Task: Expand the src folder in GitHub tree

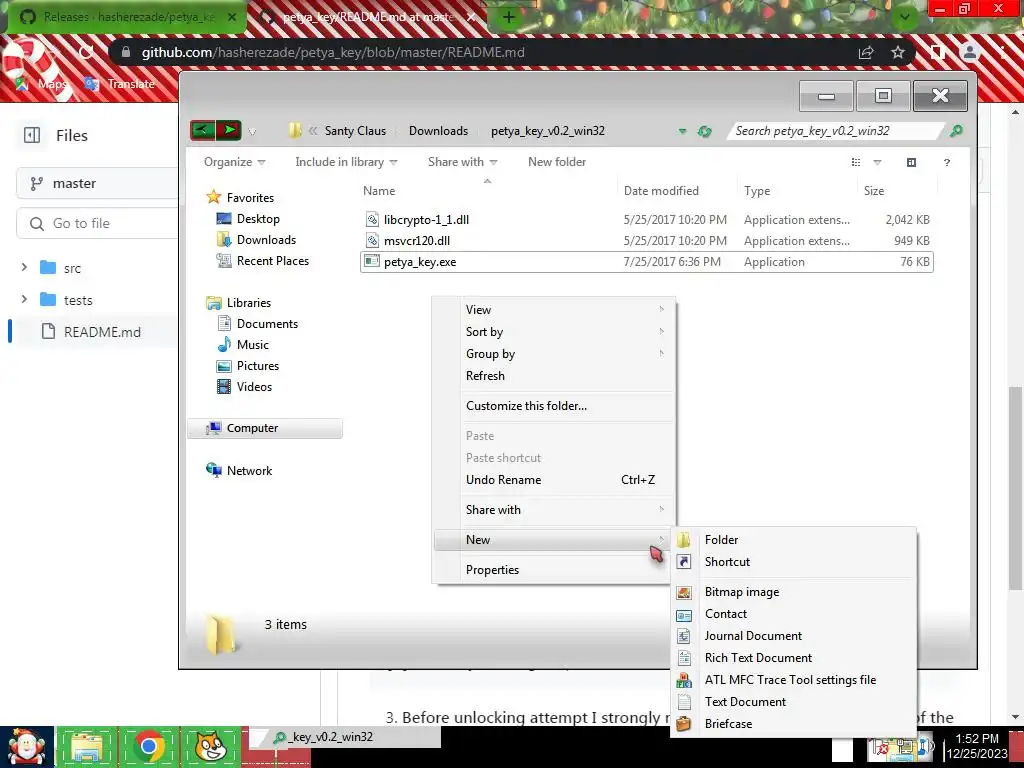Action: pos(24,267)
